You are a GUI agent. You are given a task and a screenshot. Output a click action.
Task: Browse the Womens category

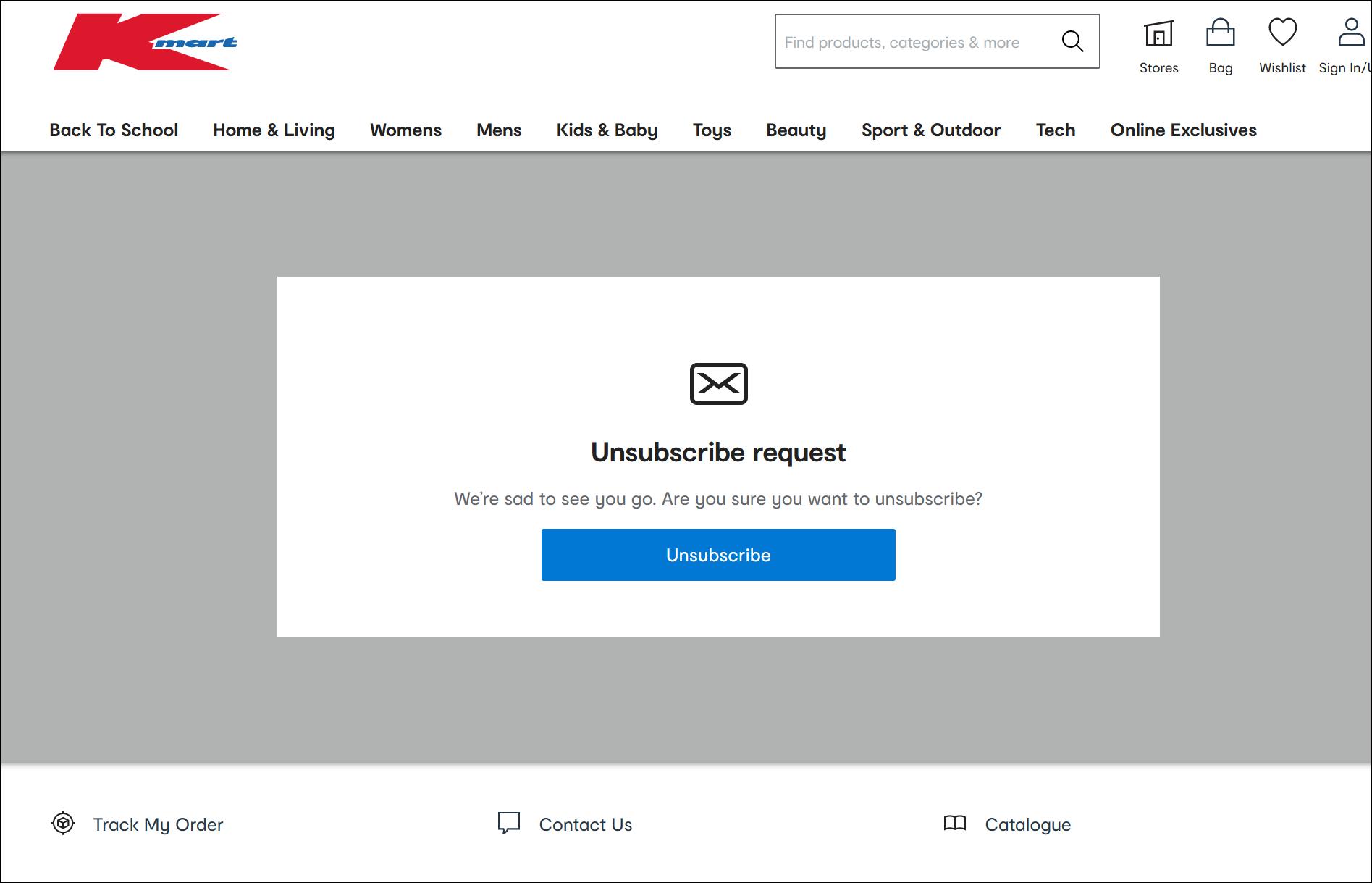(x=405, y=130)
